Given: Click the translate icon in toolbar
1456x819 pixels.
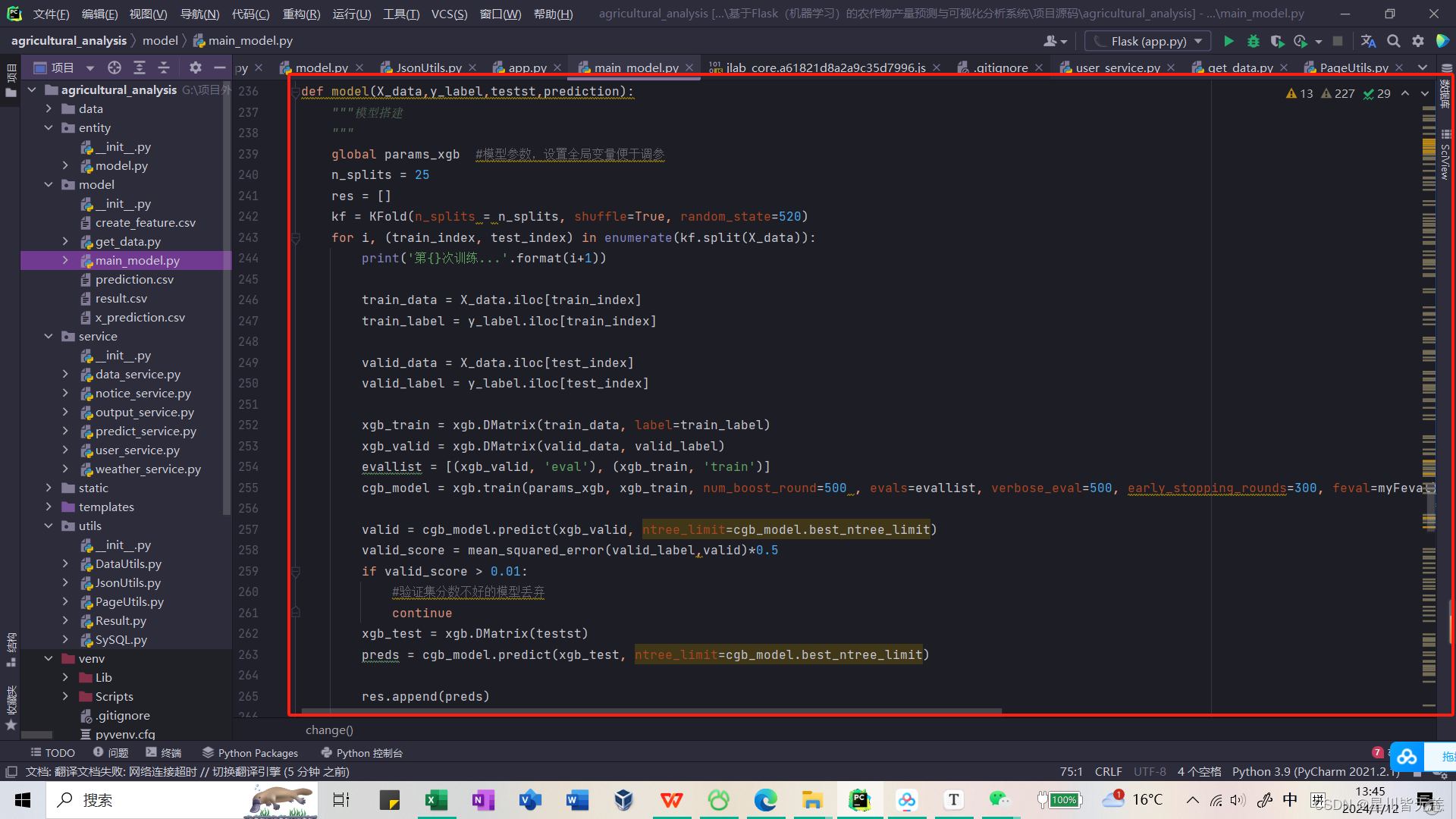Looking at the screenshot, I should click(x=1368, y=41).
